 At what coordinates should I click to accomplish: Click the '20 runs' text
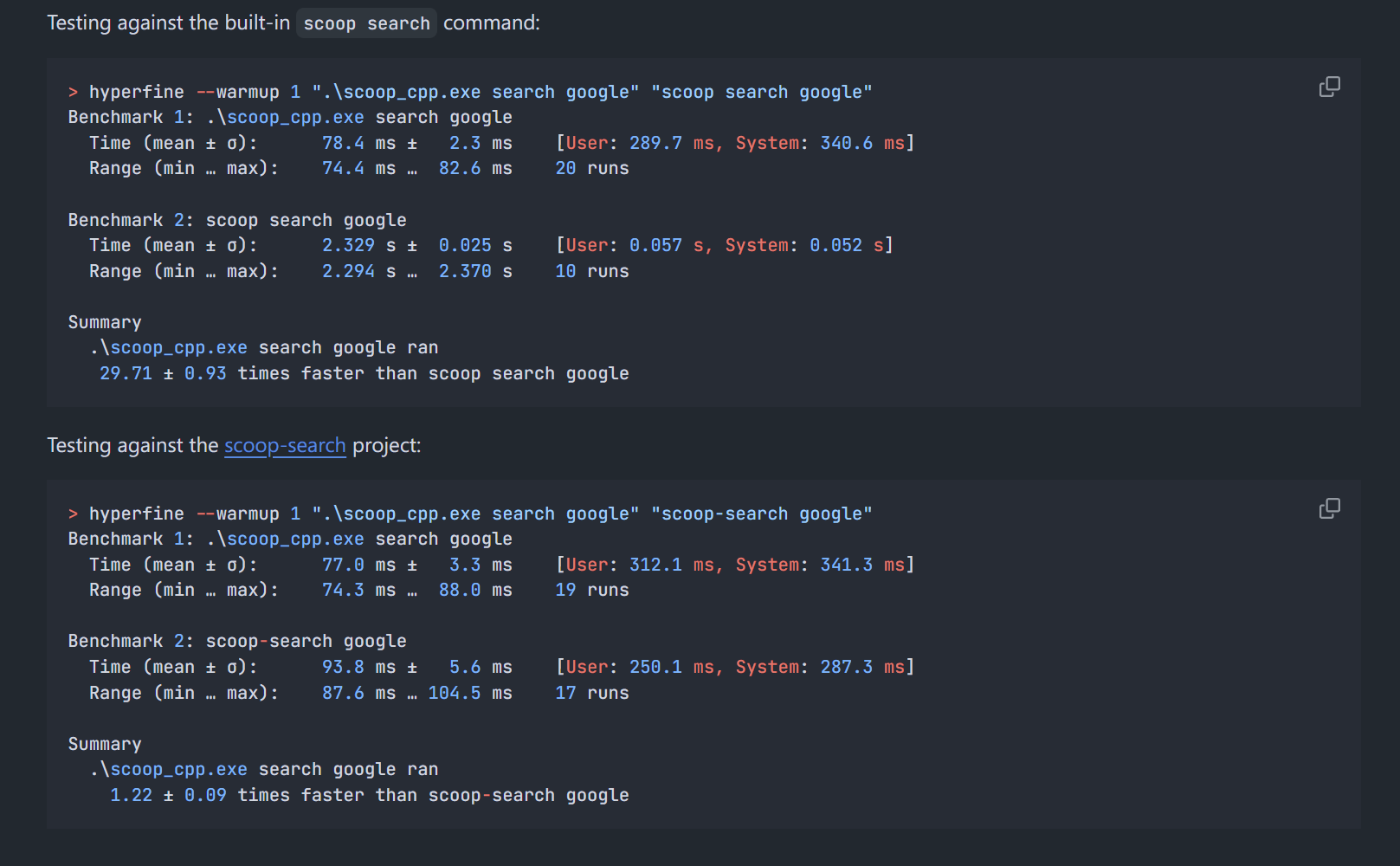(x=592, y=168)
